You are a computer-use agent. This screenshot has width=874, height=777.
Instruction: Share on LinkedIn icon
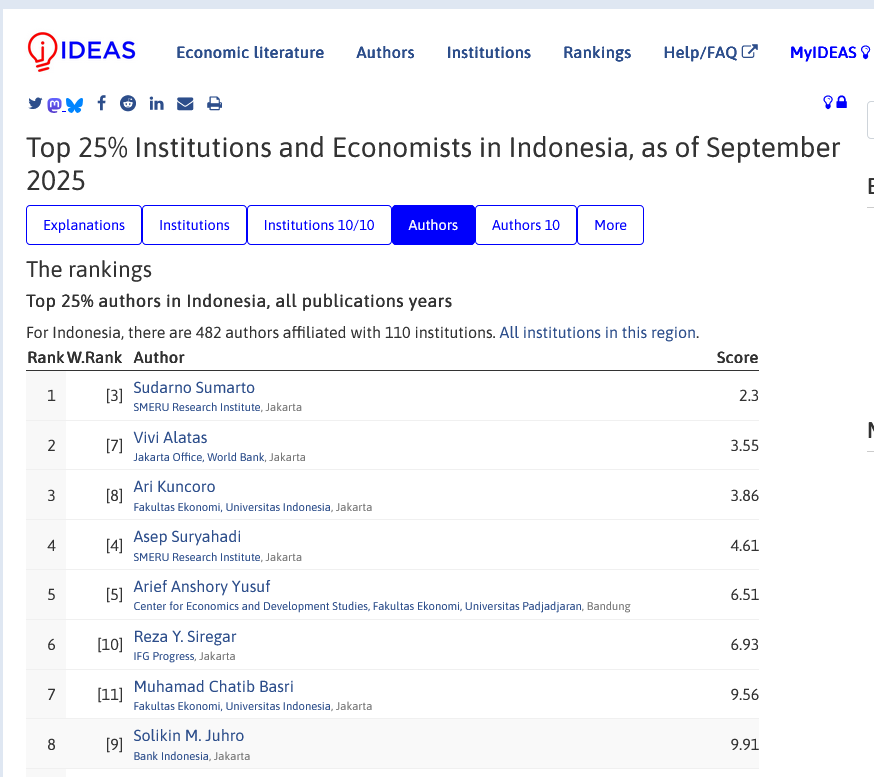click(157, 104)
